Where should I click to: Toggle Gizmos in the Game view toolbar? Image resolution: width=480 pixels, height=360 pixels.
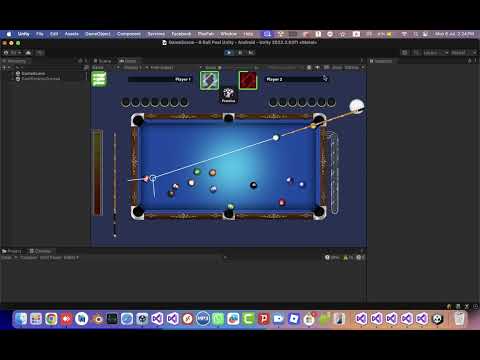pos(351,68)
